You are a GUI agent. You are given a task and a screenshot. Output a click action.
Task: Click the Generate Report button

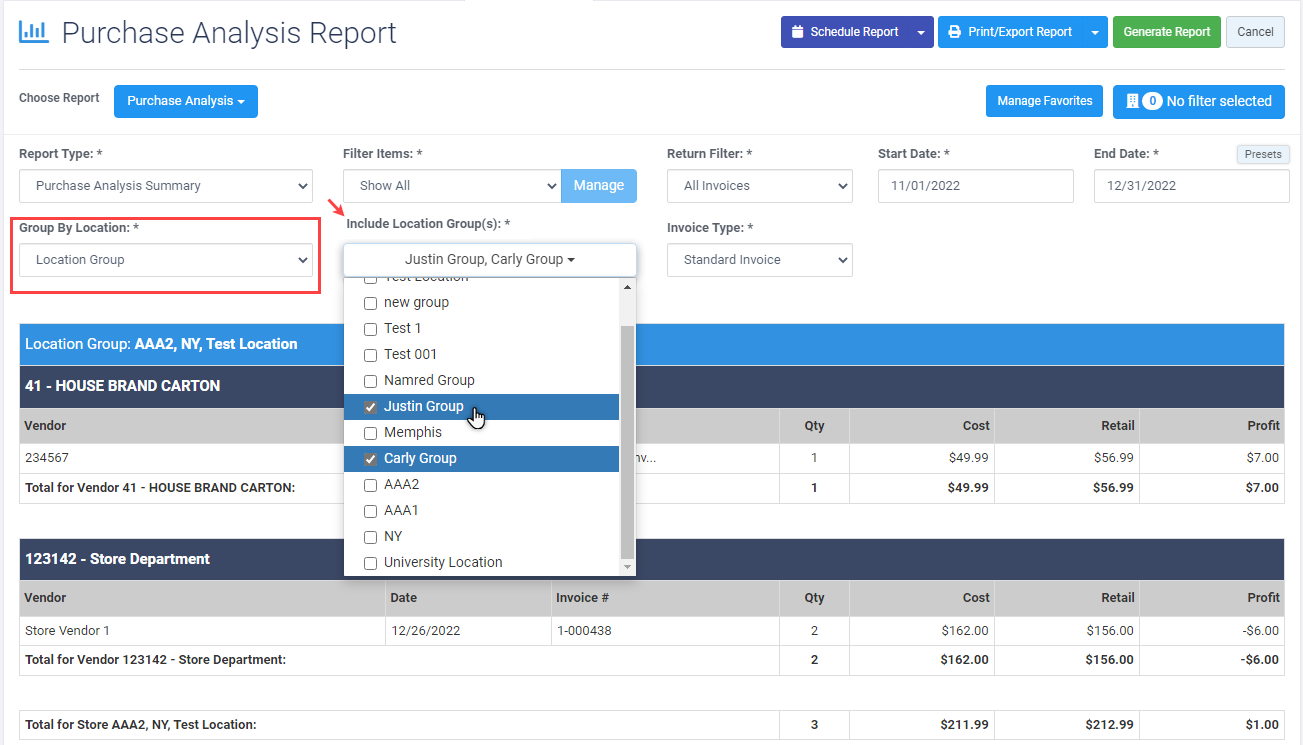point(1166,32)
